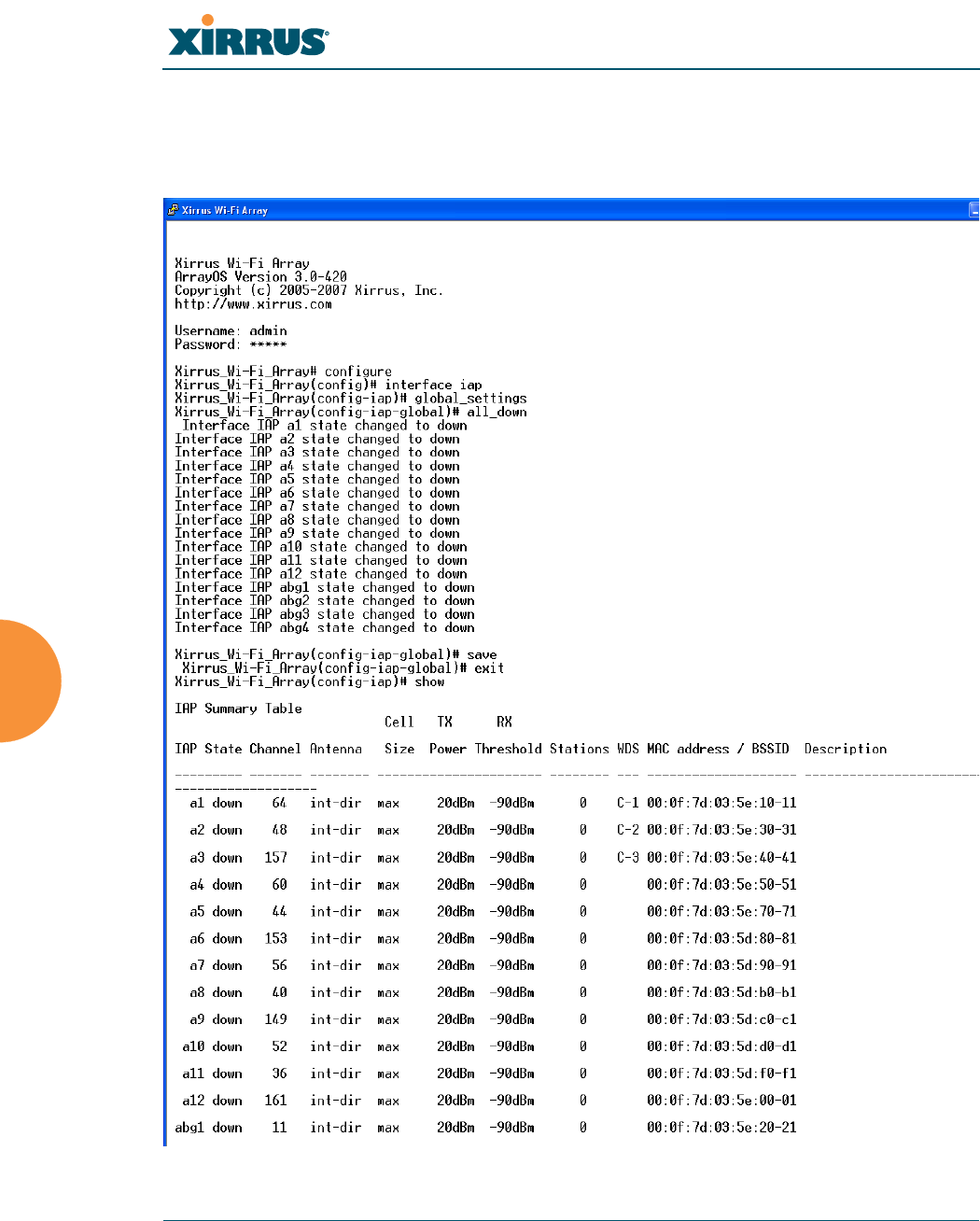
Task: Click MAC address 00:0f:7d:03:5d:b0-b1
Action: pos(721,993)
